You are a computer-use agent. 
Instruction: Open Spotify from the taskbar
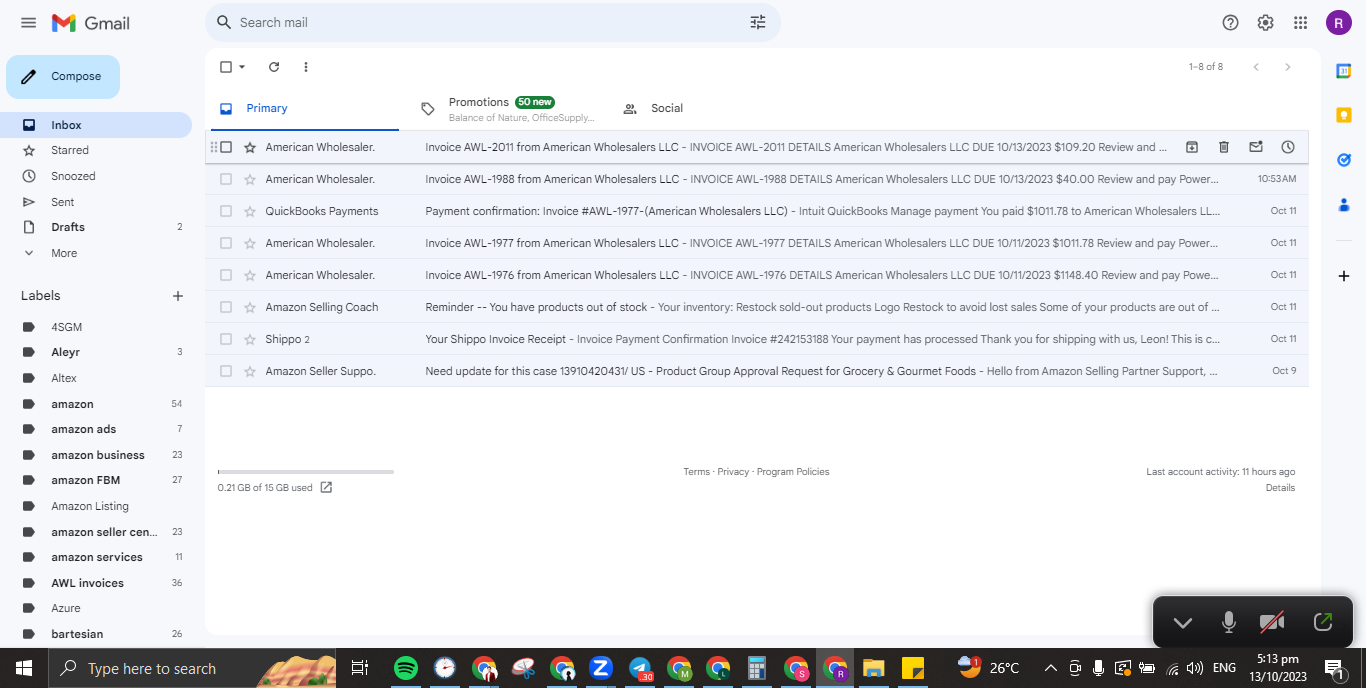click(x=405, y=668)
